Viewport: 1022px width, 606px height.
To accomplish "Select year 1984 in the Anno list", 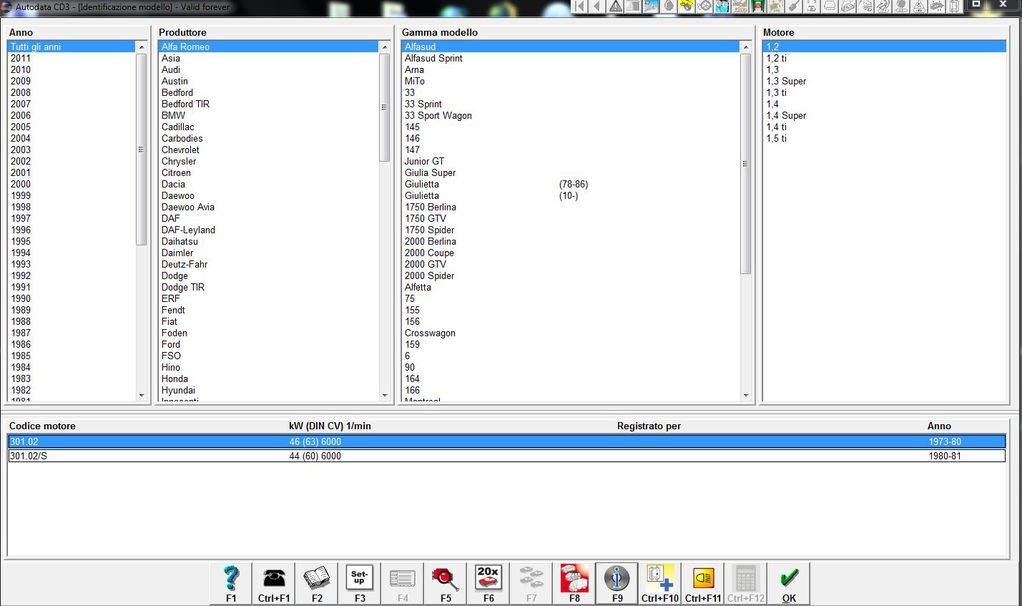I will tap(72, 368).
